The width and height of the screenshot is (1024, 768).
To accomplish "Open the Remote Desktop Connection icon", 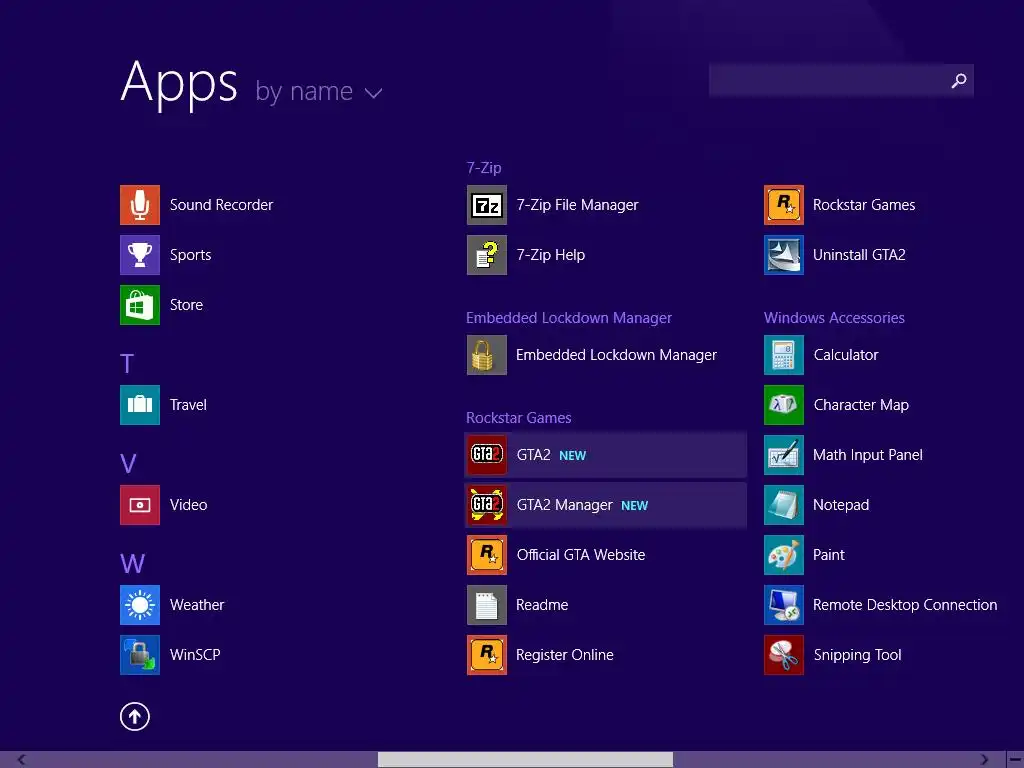I will [784, 605].
